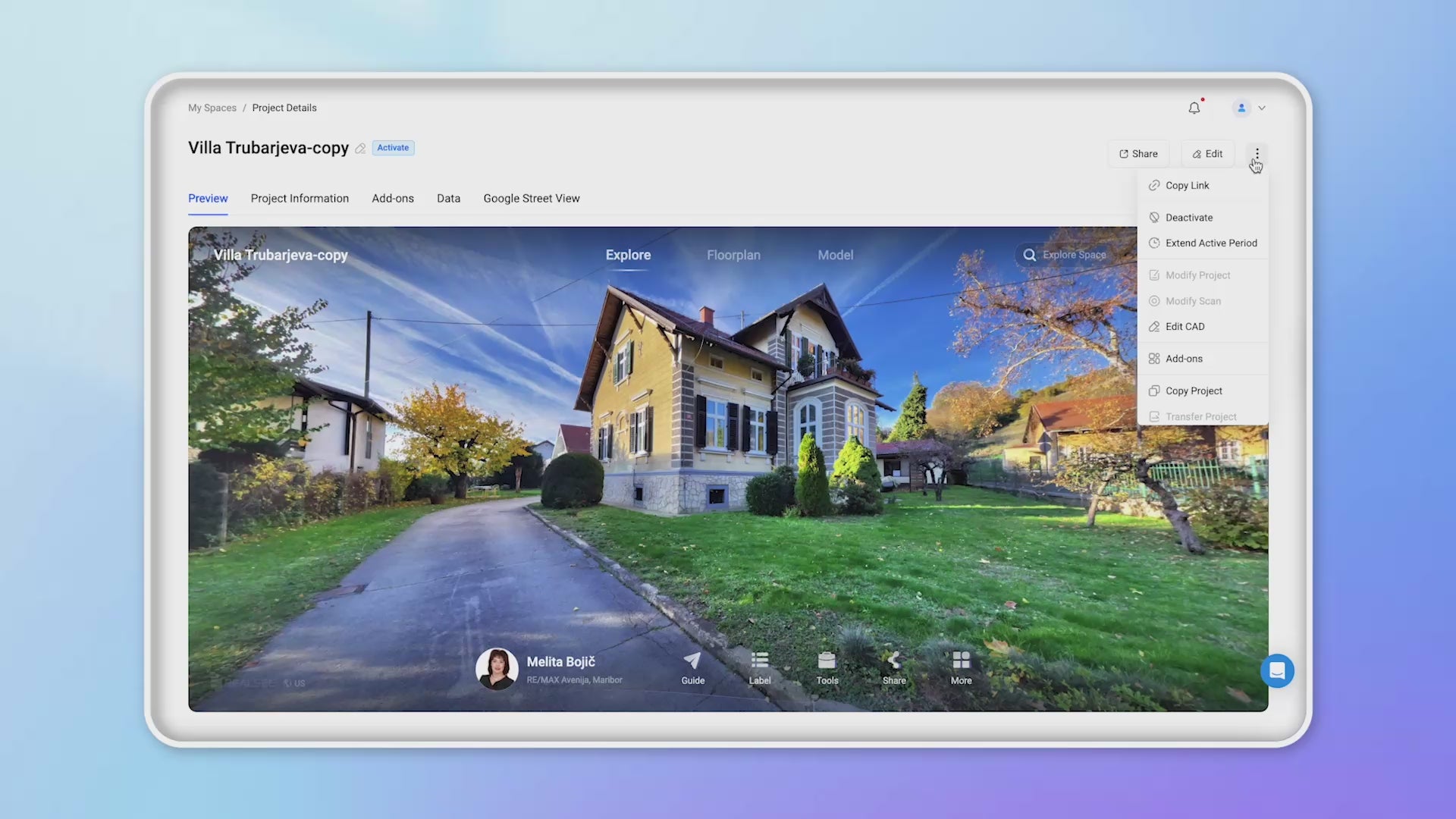1456x819 pixels.
Task: Open the chat support bubble
Action: click(x=1277, y=671)
